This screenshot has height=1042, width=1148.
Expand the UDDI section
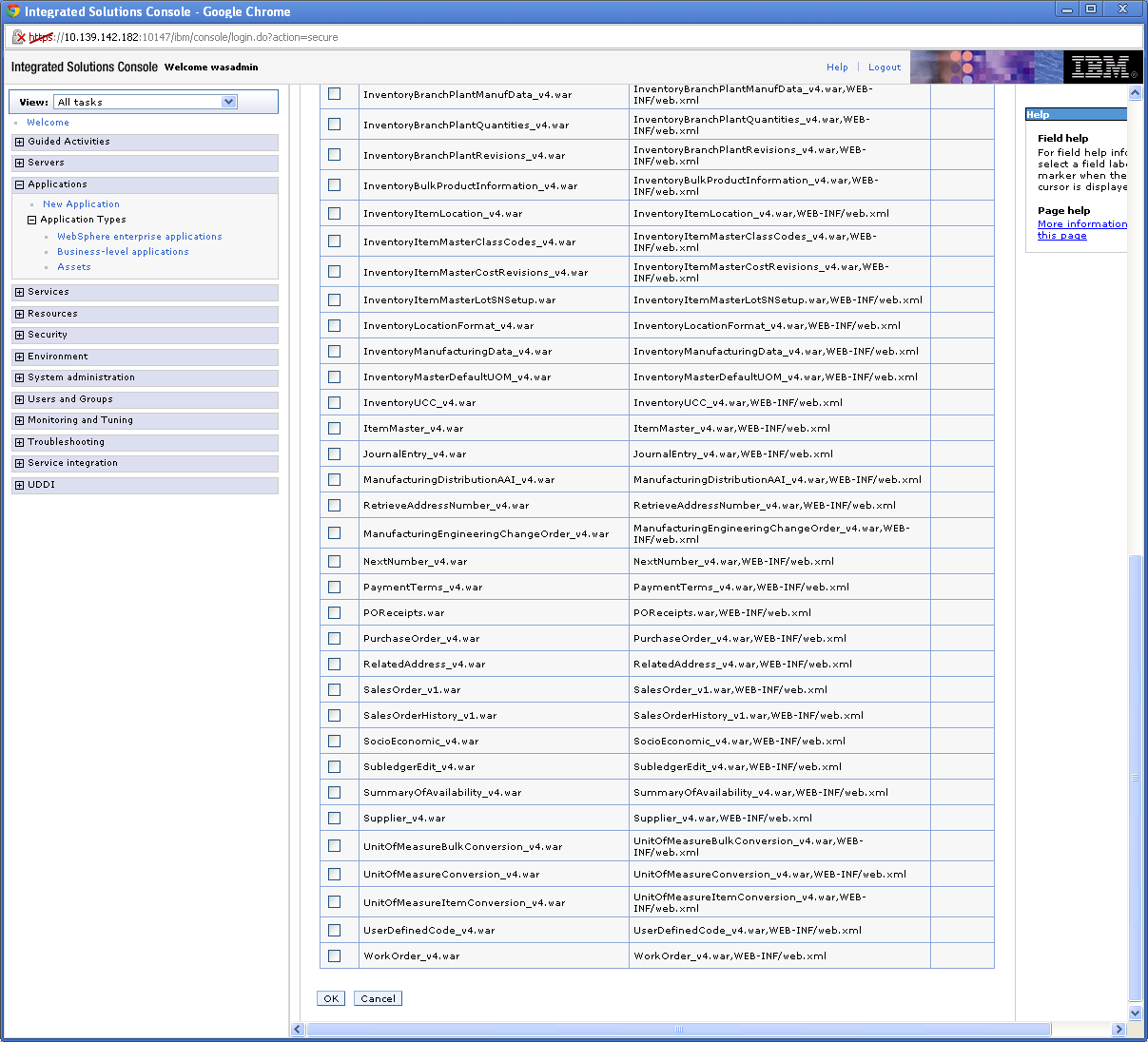point(19,485)
